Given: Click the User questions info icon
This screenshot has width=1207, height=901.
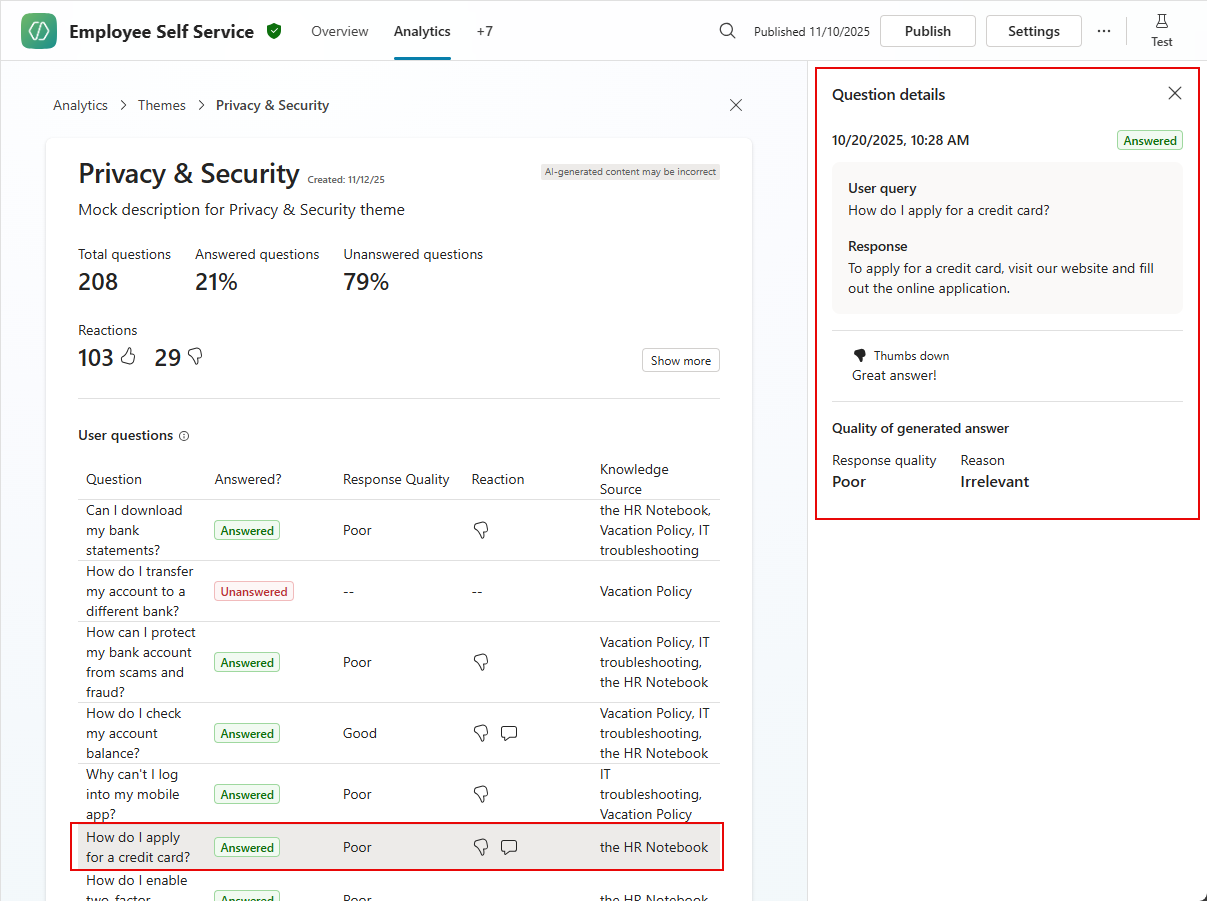Looking at the screenshot, I should 184,436.
